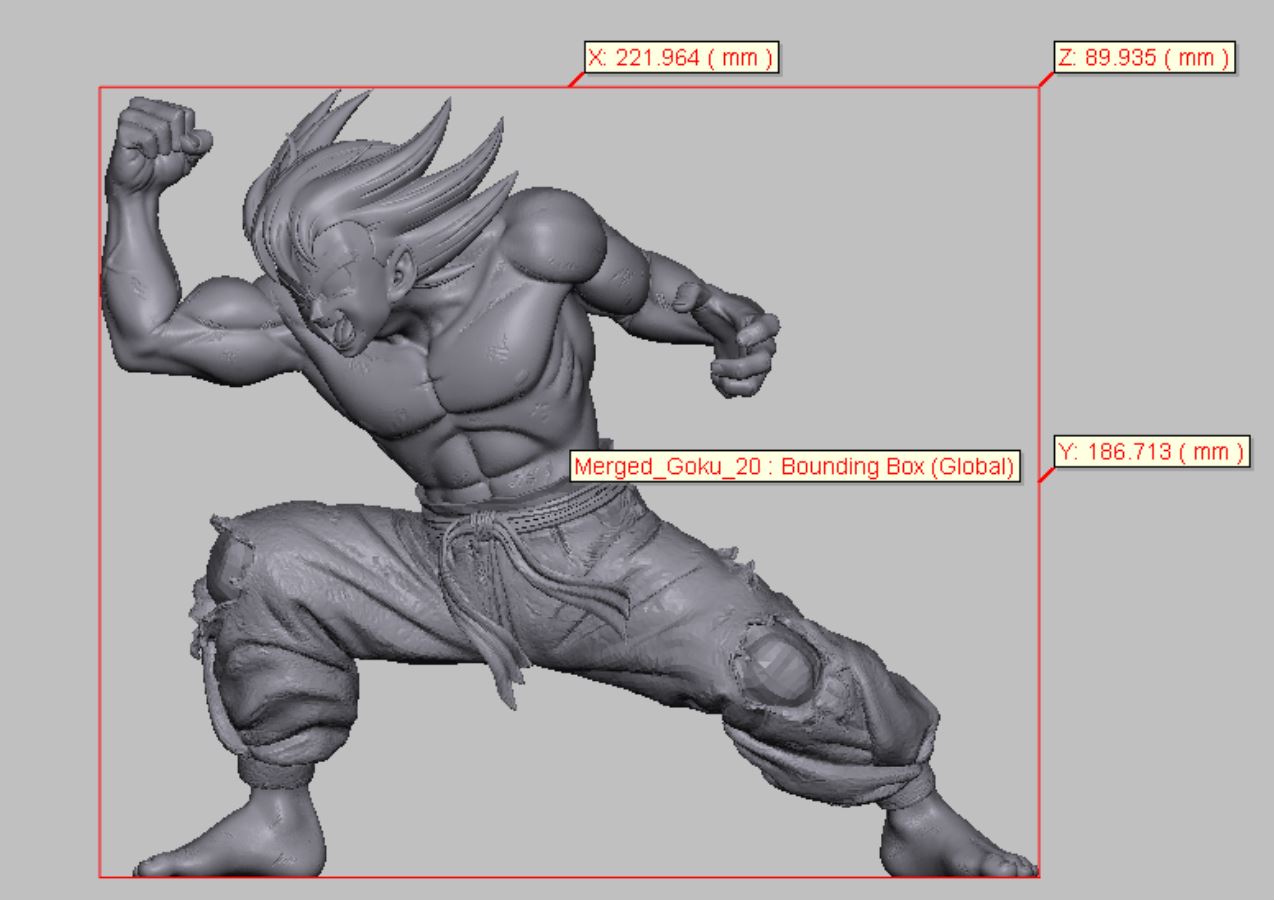Click the left edge of the red bounding box
Screen dimensions: 1274x900
(99, 500)
